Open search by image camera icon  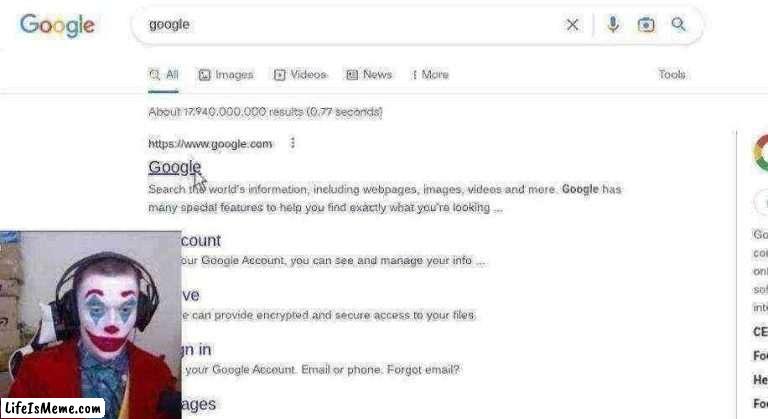(x=646, y=25)
